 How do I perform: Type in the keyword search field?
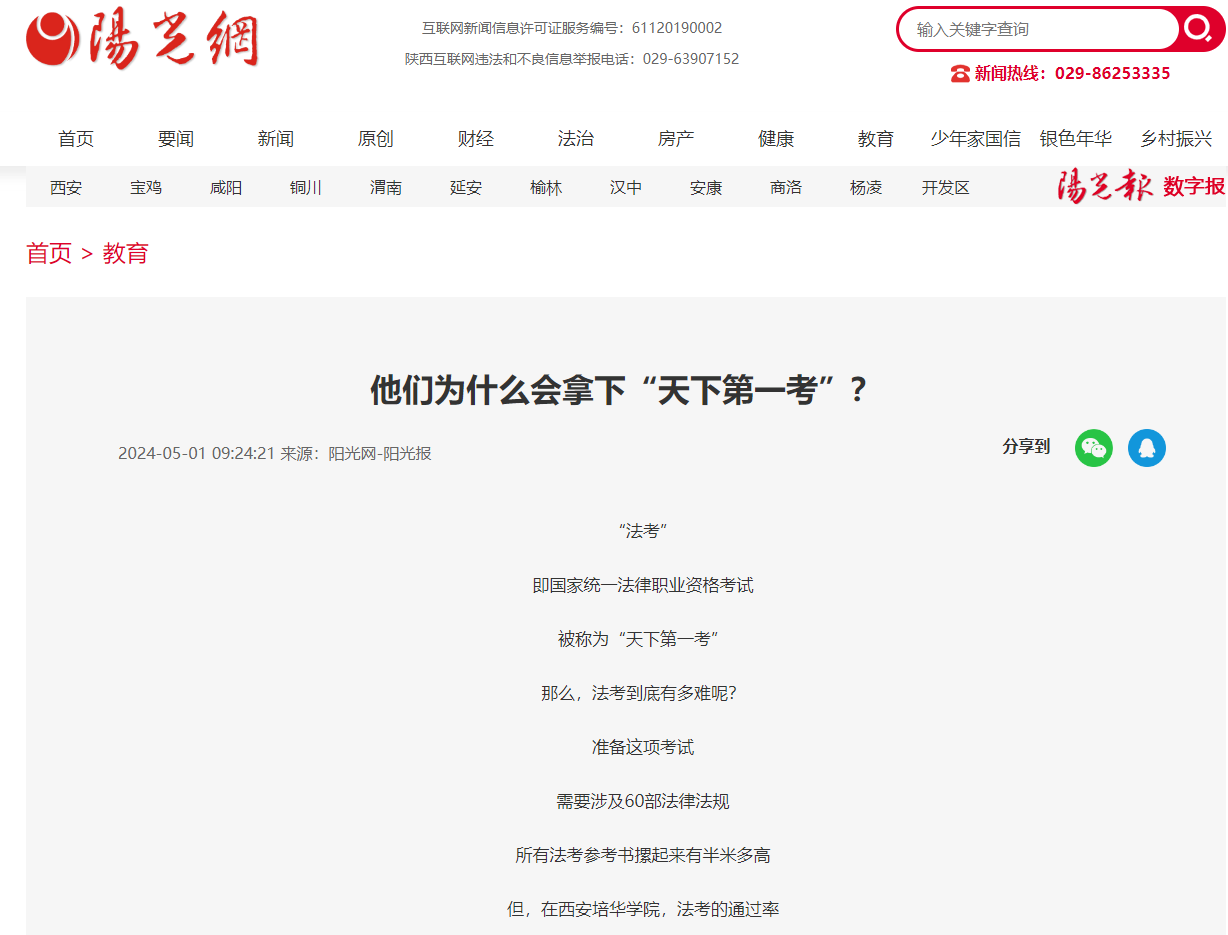click(1040, 30)
